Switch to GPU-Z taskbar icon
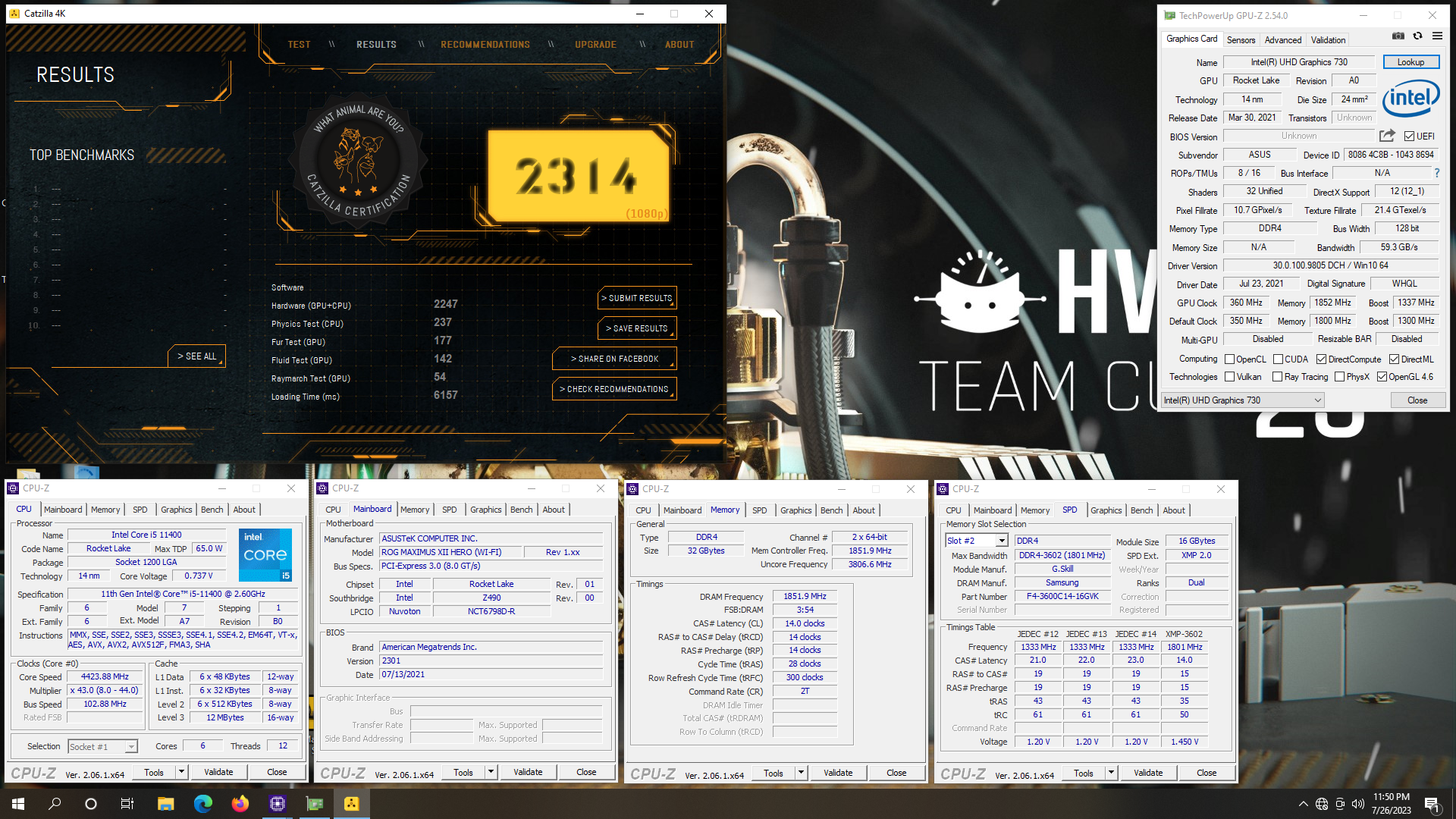 pos(314,804)
